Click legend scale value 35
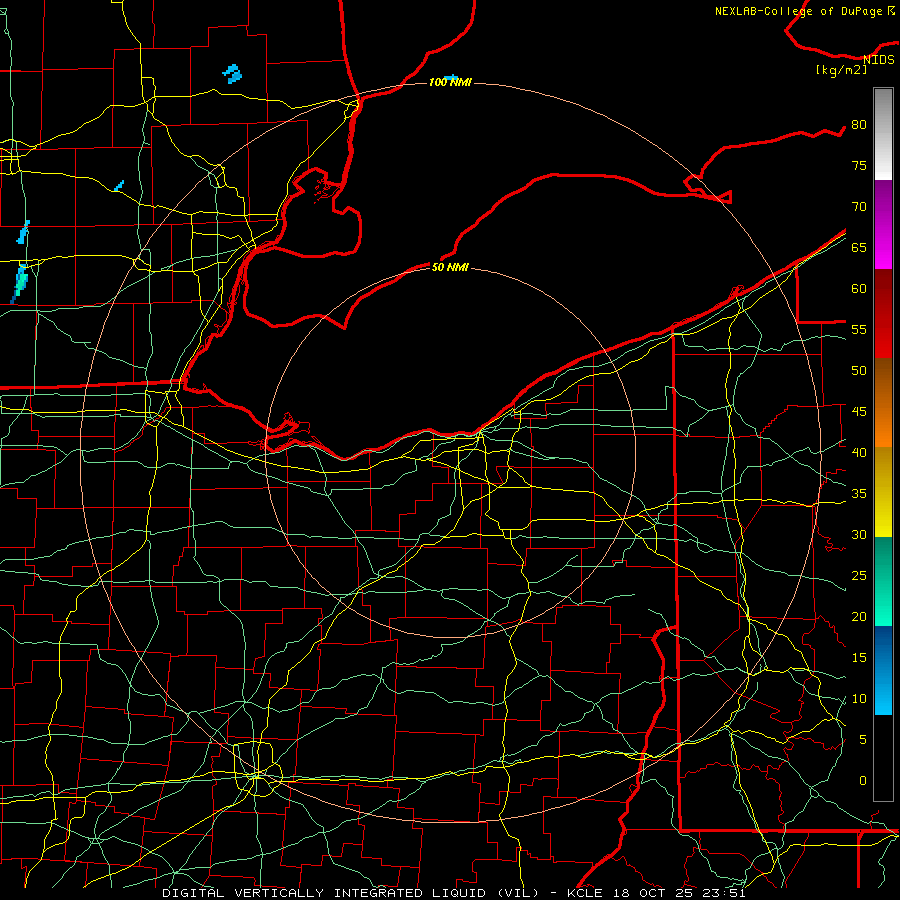Viewport: 900px width, 900px height. (859, 494)
